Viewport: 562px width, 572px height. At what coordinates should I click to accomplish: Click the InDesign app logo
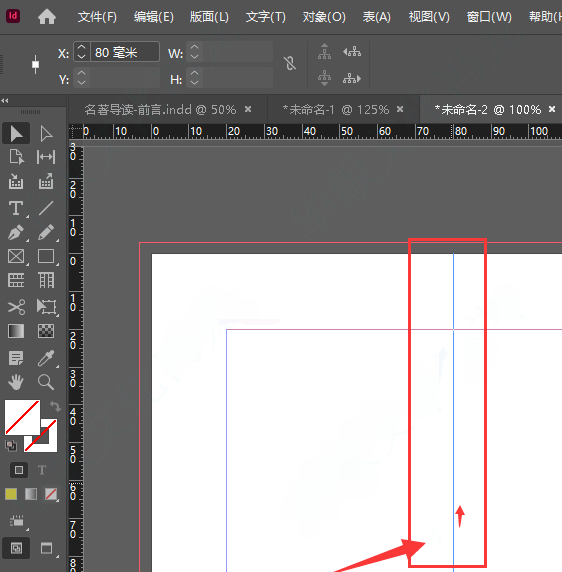click(x=13, y=16)
